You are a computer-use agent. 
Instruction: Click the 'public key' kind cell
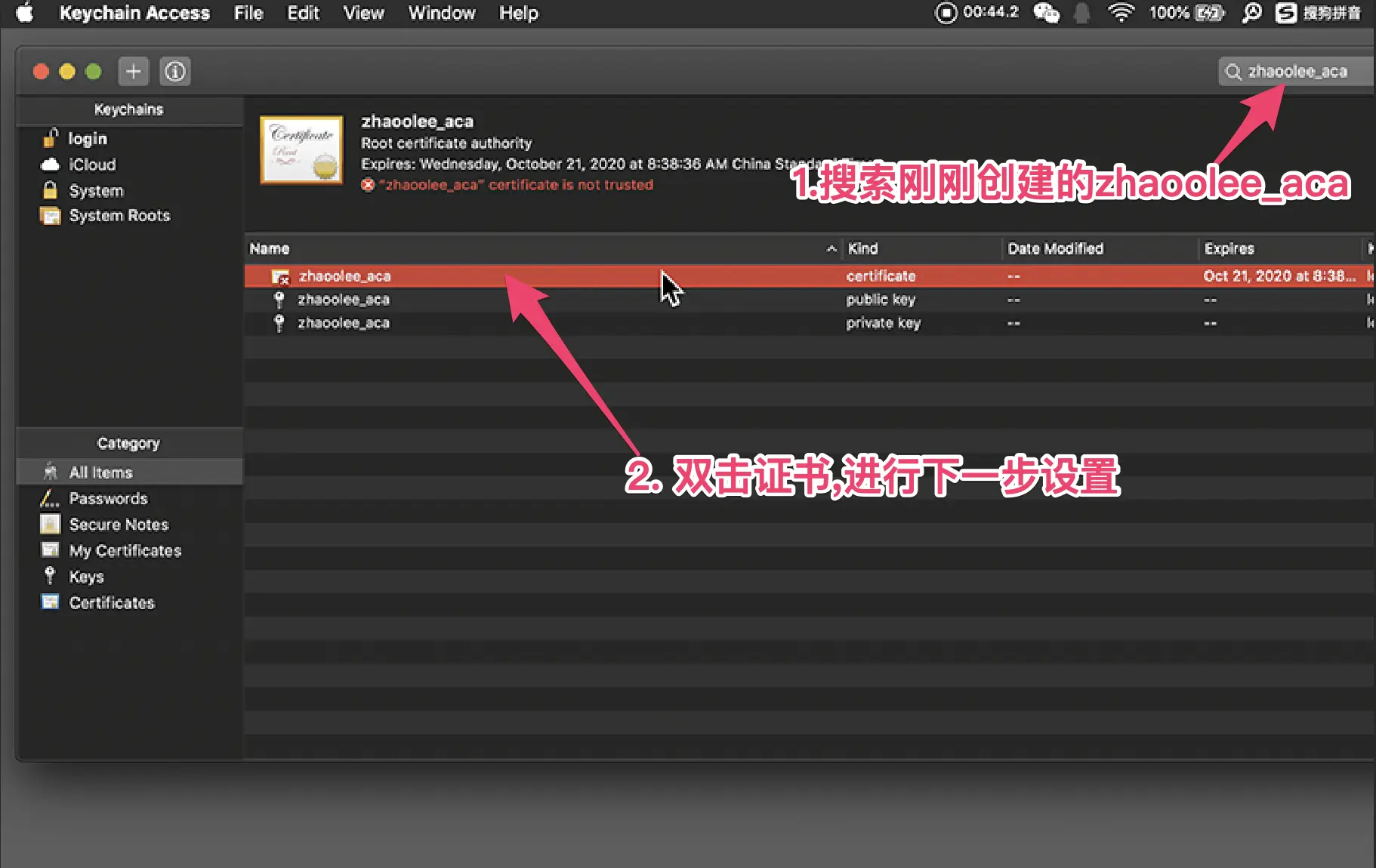881,300
